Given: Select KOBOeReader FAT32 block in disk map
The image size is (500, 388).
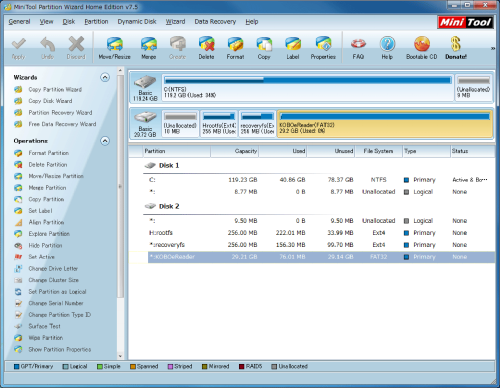Looking at the screenshot, I should (385, 124).
